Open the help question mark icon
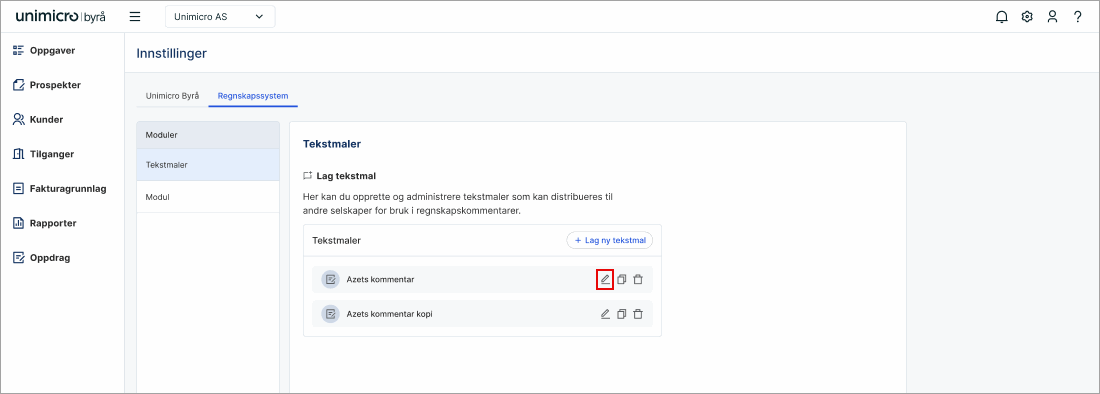This screenshot has height=394, width=1100. click(x=1078, y=17)
